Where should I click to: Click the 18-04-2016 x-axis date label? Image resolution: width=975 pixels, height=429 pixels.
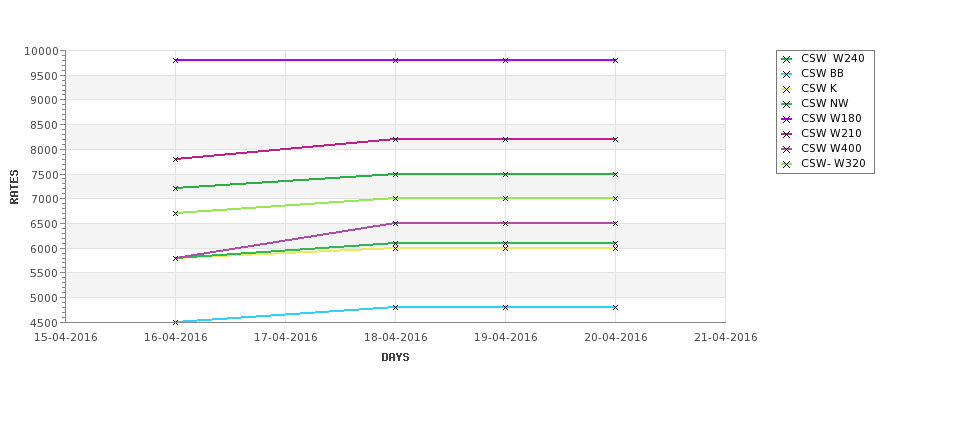pyautogui.click(x=395, y=338)
